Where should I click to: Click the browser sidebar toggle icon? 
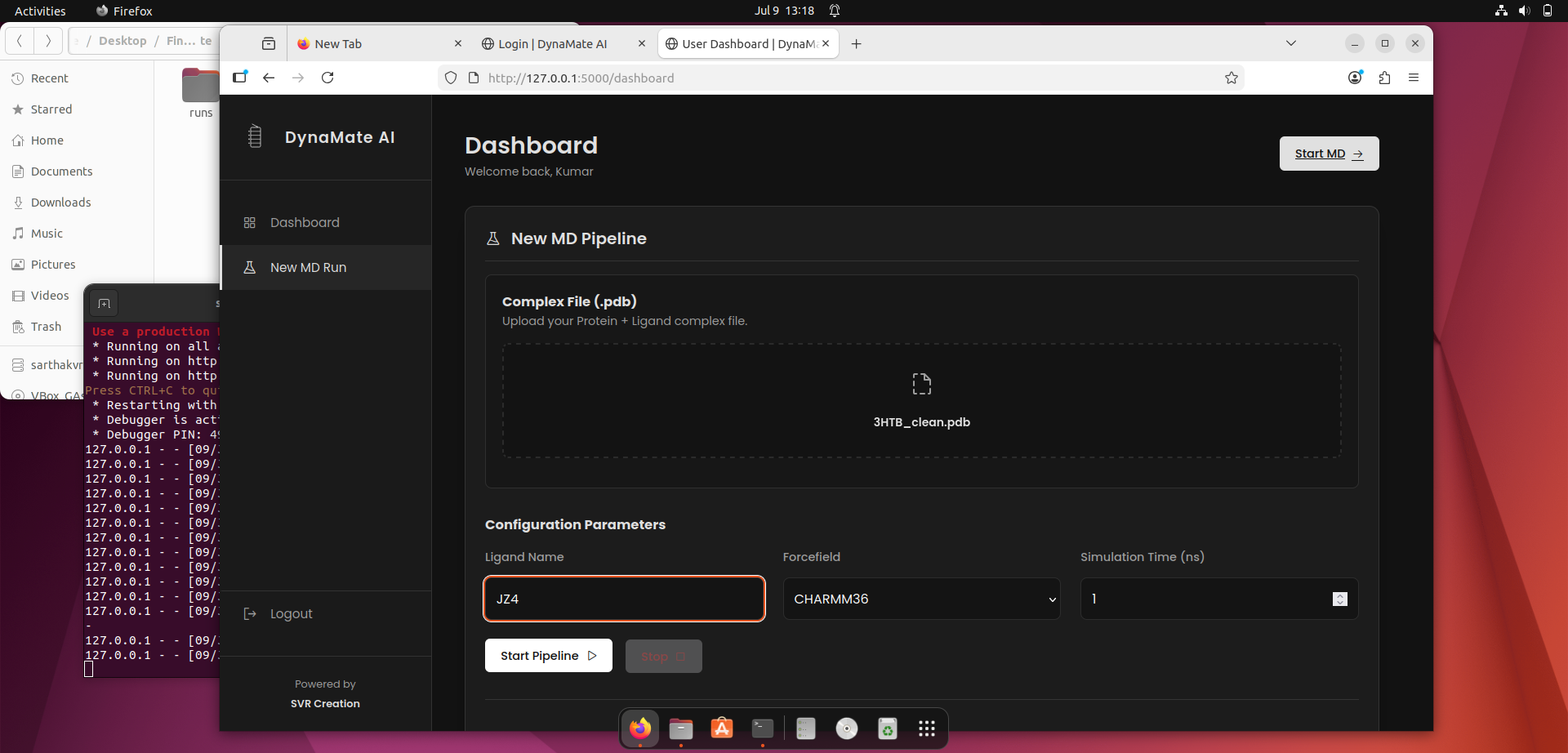(x=239, y=78)
